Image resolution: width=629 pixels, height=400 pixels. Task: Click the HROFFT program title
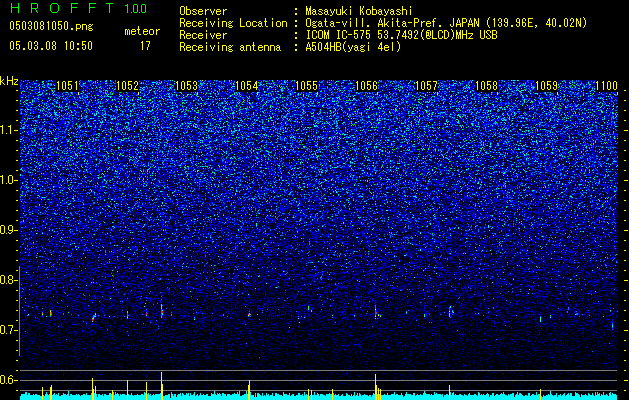62,8
